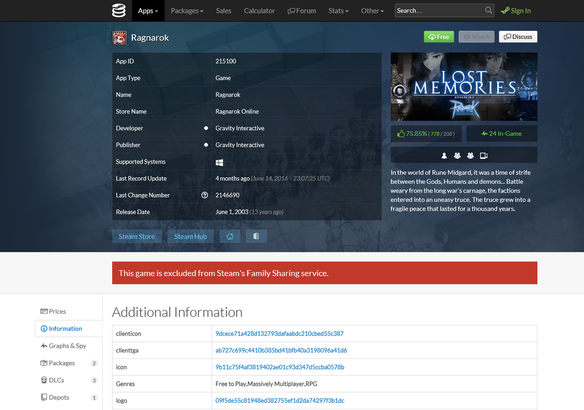Open the Apps dropdown menu
The image size is (584, 410).
[x=148, y=11]
